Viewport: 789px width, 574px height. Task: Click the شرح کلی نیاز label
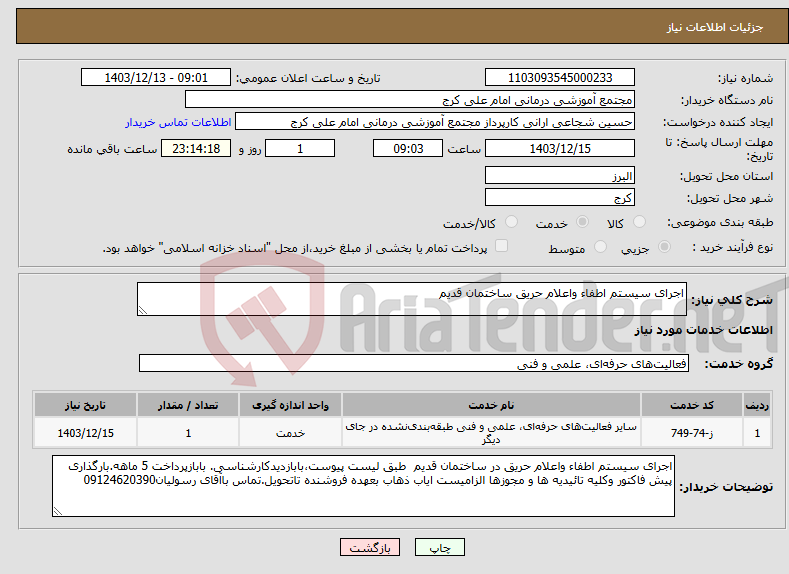[732, 300]
